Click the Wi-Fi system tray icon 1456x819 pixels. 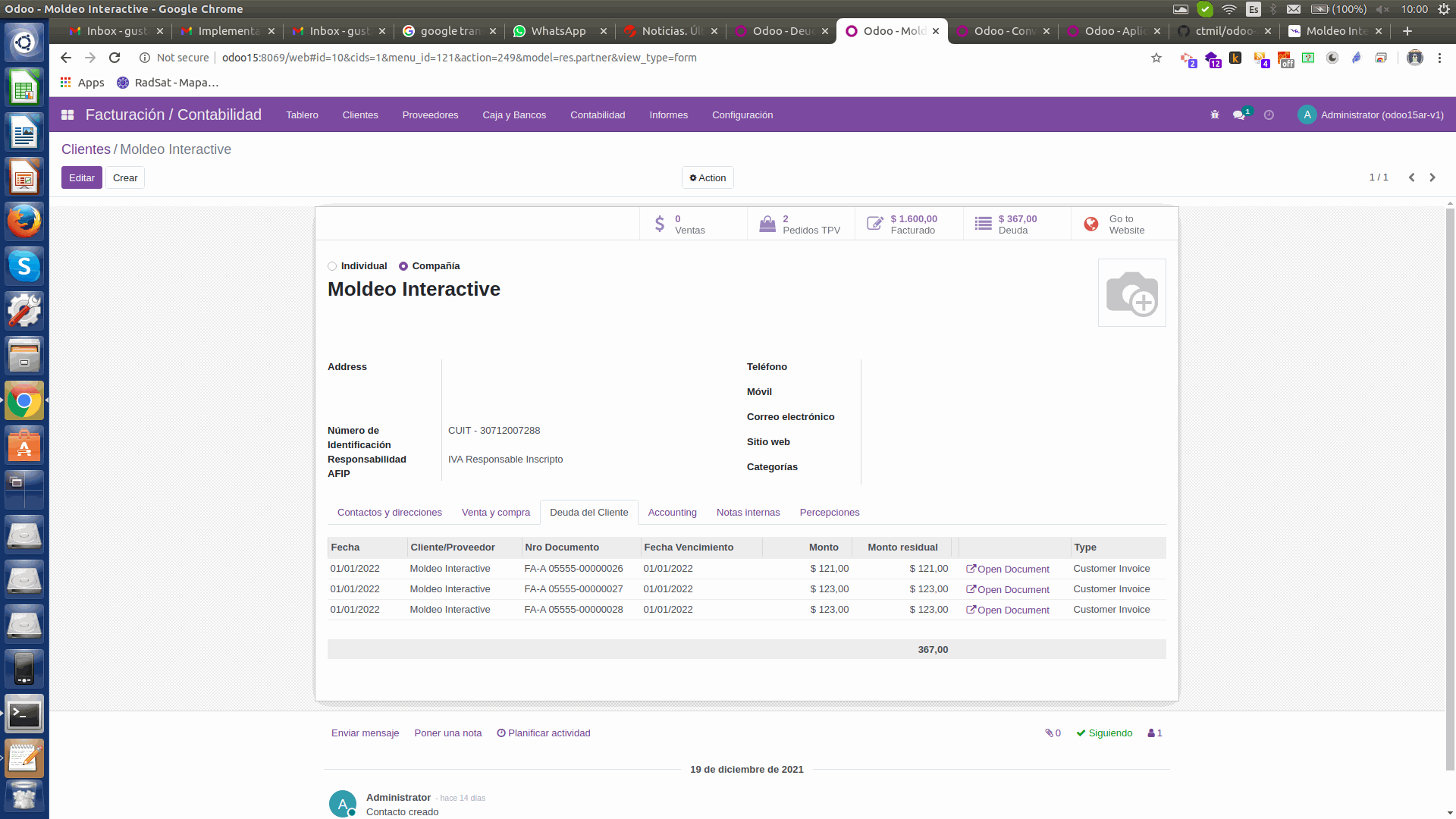click(1229, 9)
